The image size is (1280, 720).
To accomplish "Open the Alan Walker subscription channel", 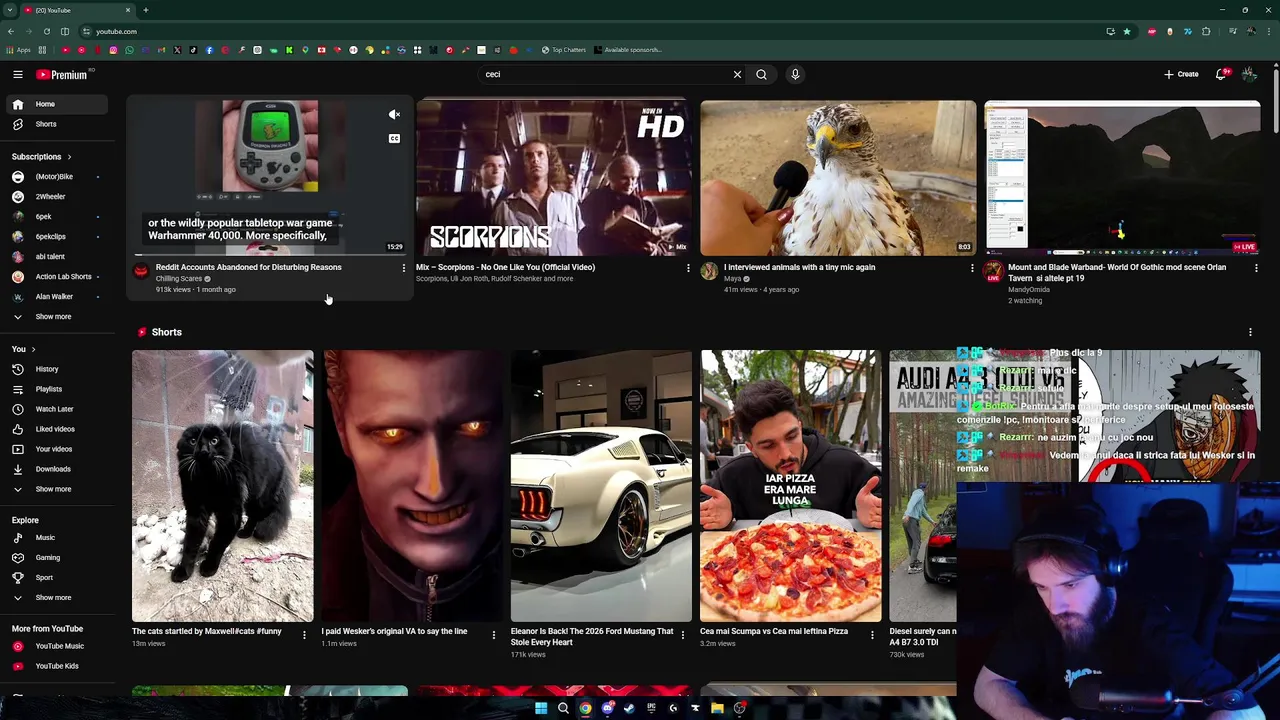I will click(x=56, y=297).
